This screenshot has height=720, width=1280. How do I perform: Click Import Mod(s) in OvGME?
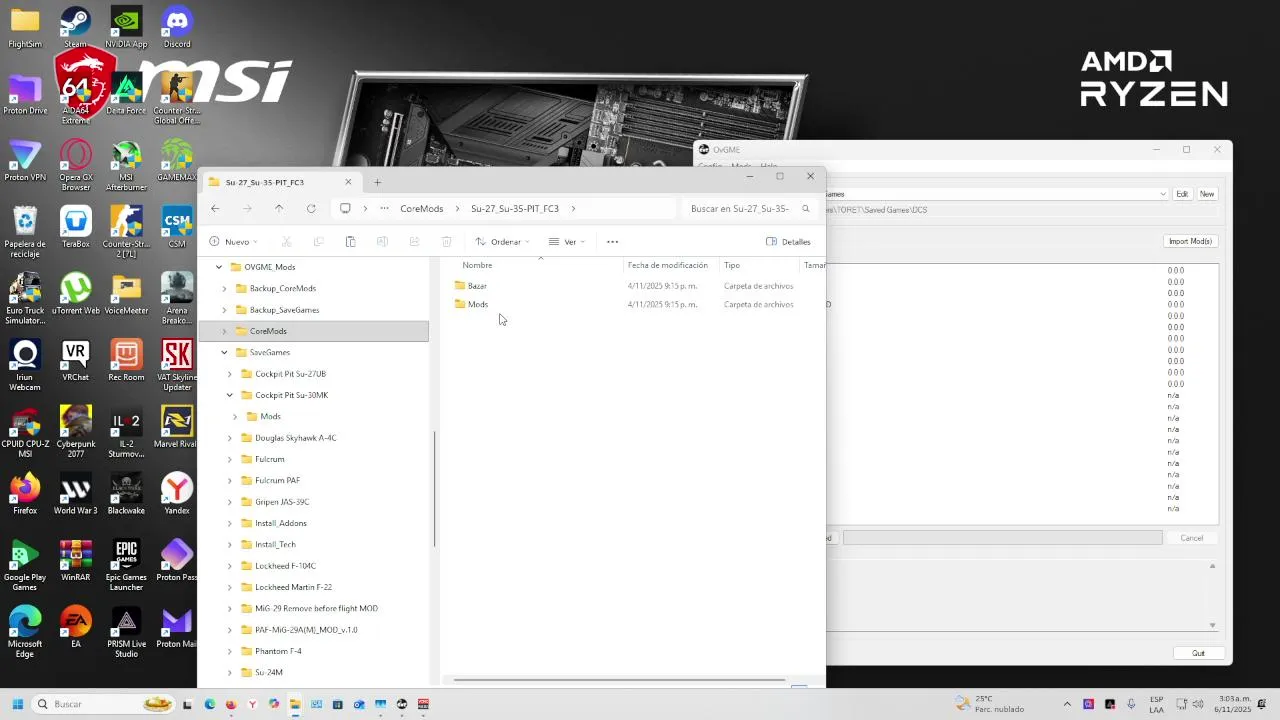(x=1190, y=241)
